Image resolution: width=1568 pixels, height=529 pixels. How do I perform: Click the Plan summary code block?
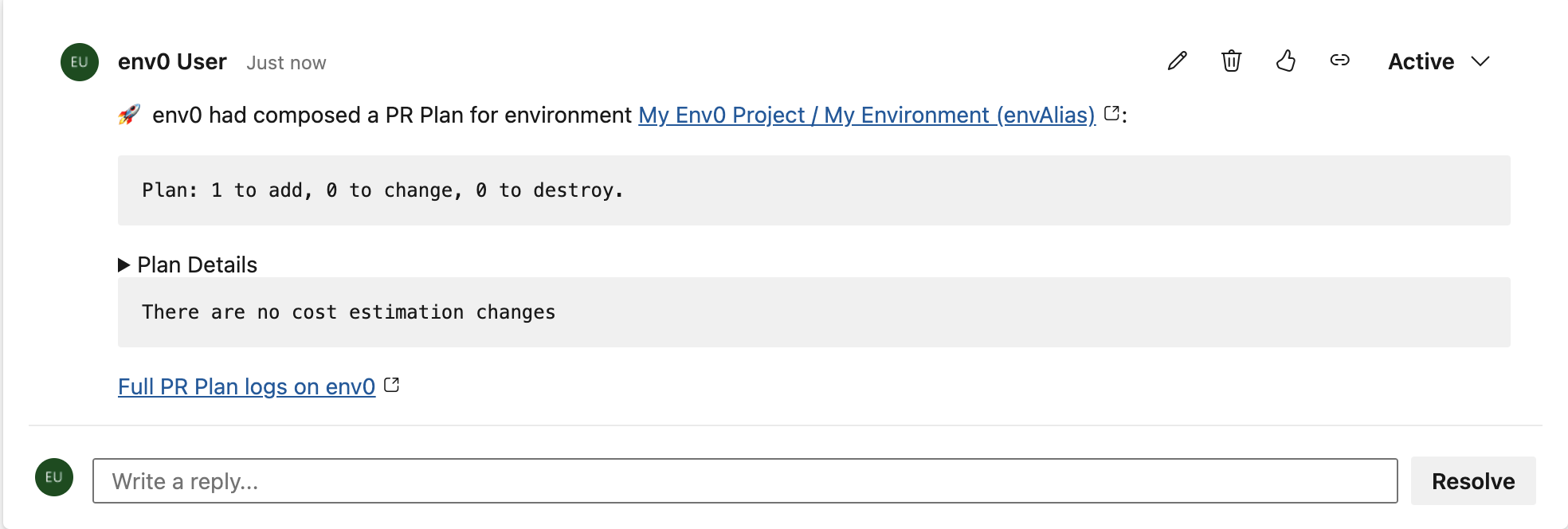tap(813, 190)
